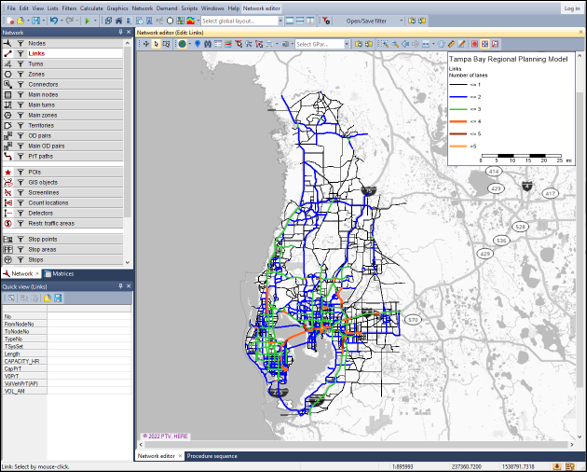Toggle the filter icon beside Nodes
The height and width of the screenshot is (472, 587).
21,43
